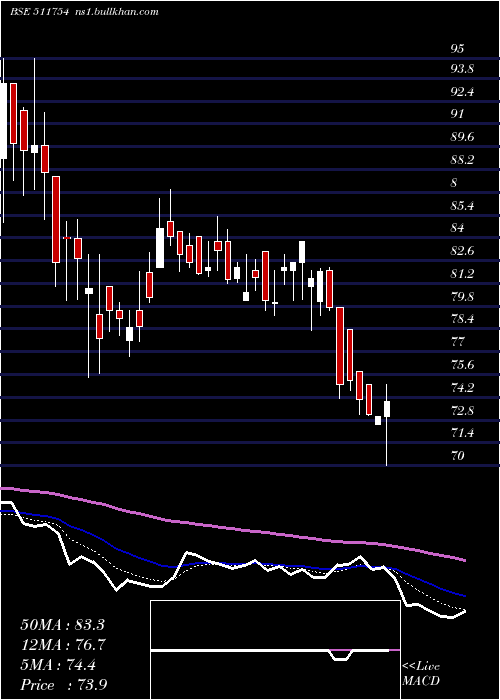Pick the 84 price axis label
Image resolution: width=500 pixels, height=700 pixels.
click(457, 228)
